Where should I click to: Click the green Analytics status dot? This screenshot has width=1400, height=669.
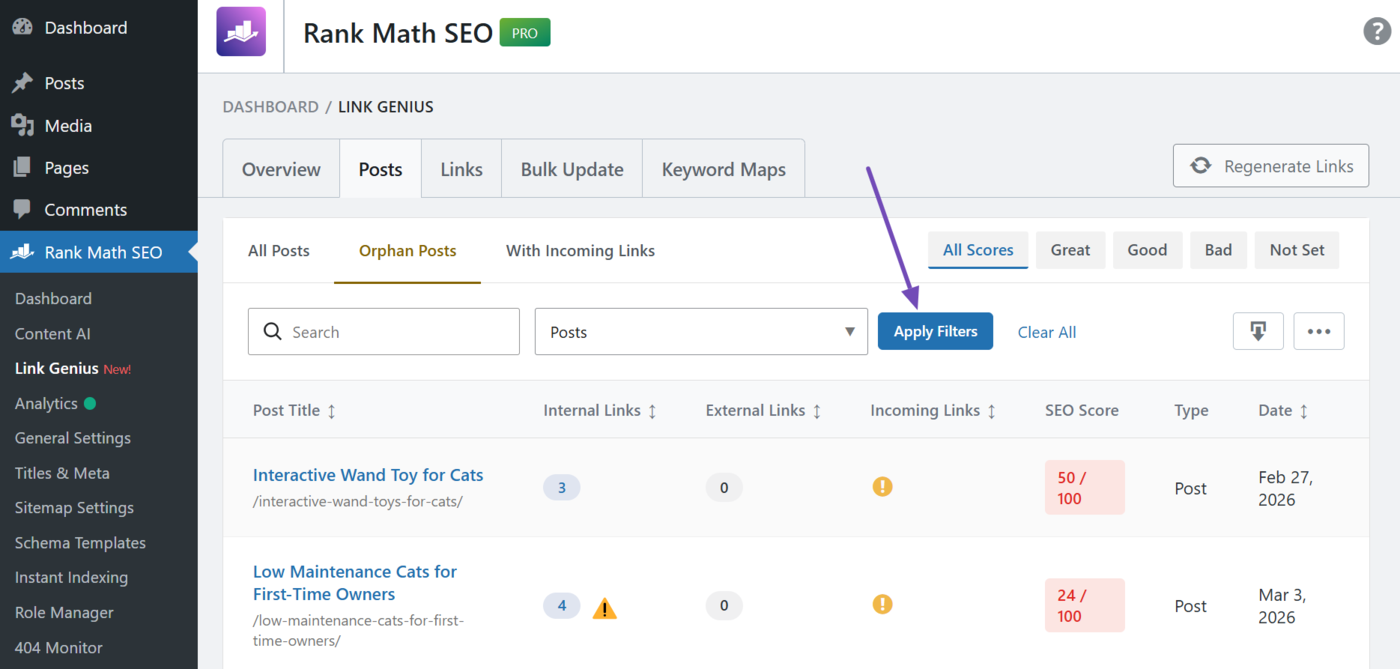click(90, 404)
